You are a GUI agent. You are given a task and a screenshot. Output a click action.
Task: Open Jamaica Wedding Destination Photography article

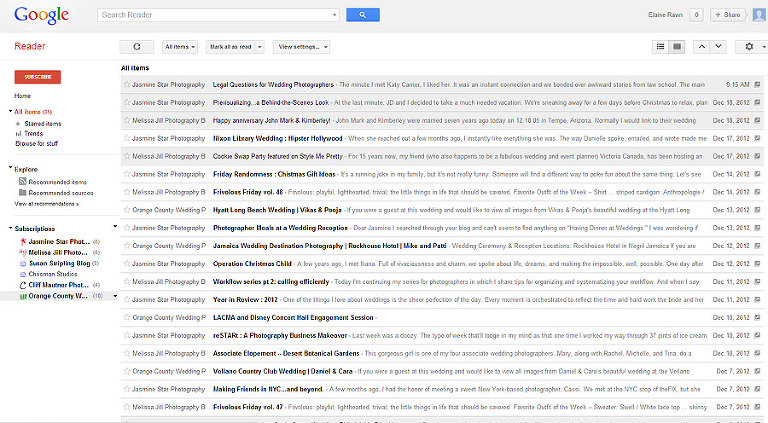330,246
